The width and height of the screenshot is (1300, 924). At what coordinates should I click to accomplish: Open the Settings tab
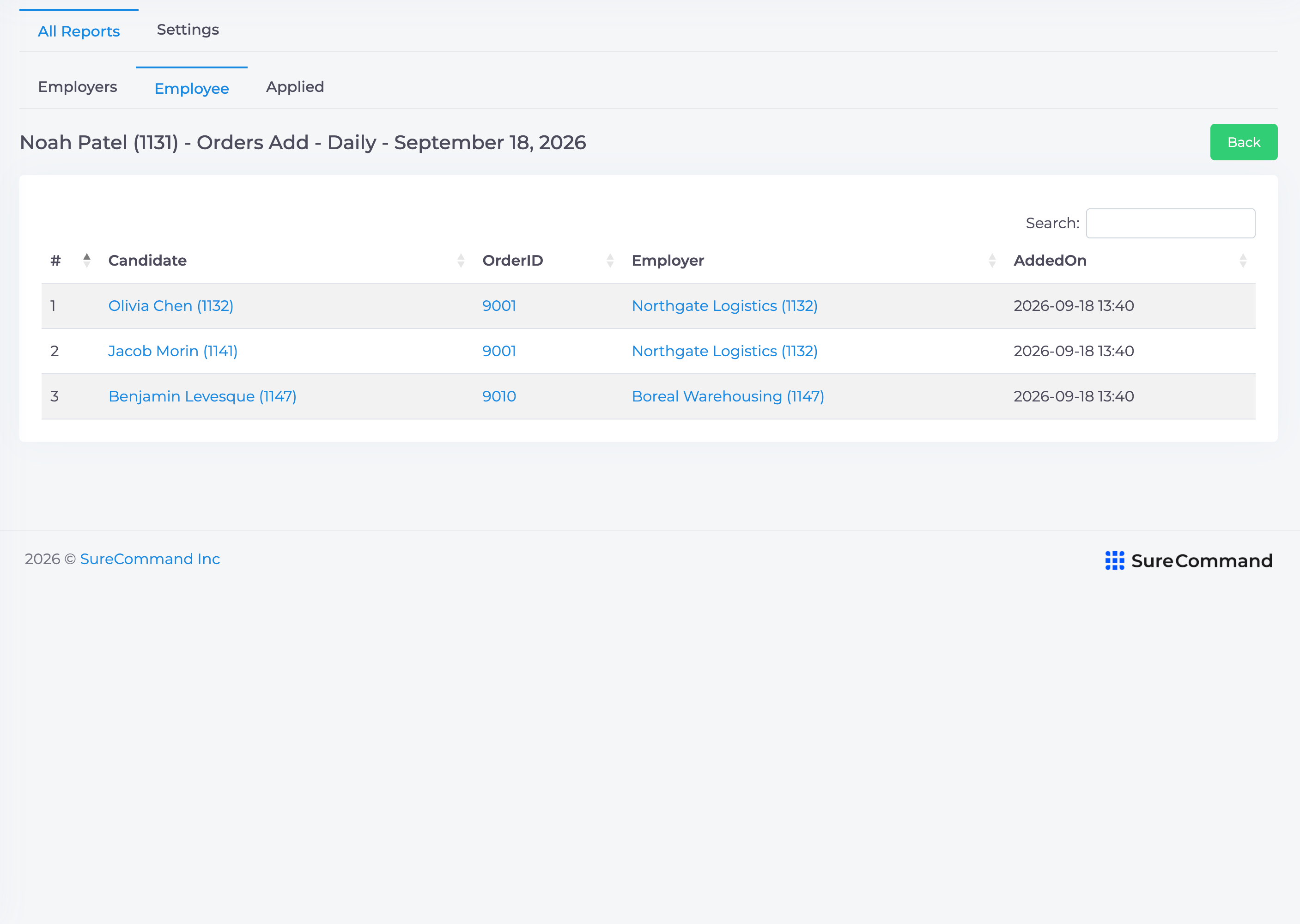point(188,30)
